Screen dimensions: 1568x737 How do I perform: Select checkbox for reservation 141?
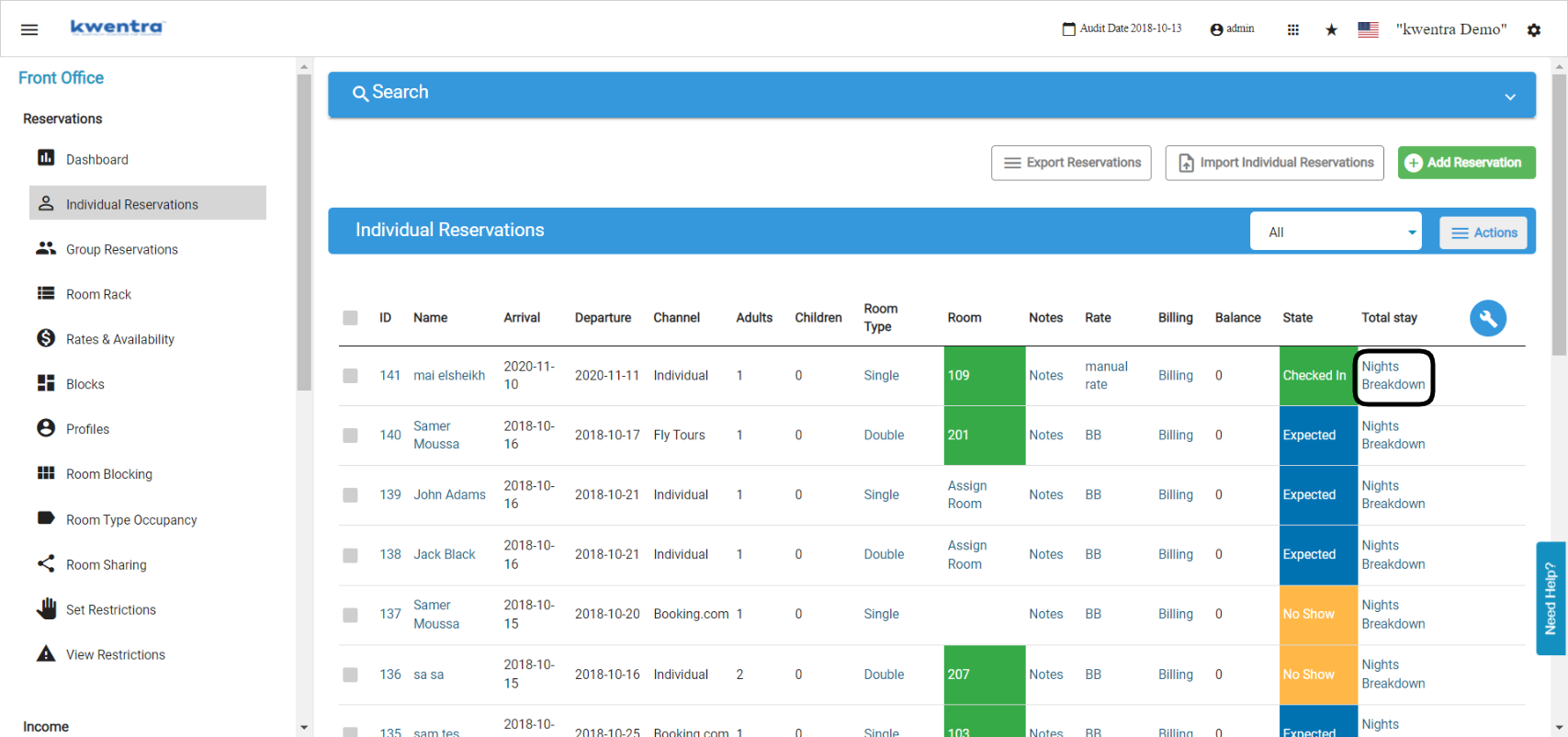tap(350, 375)
